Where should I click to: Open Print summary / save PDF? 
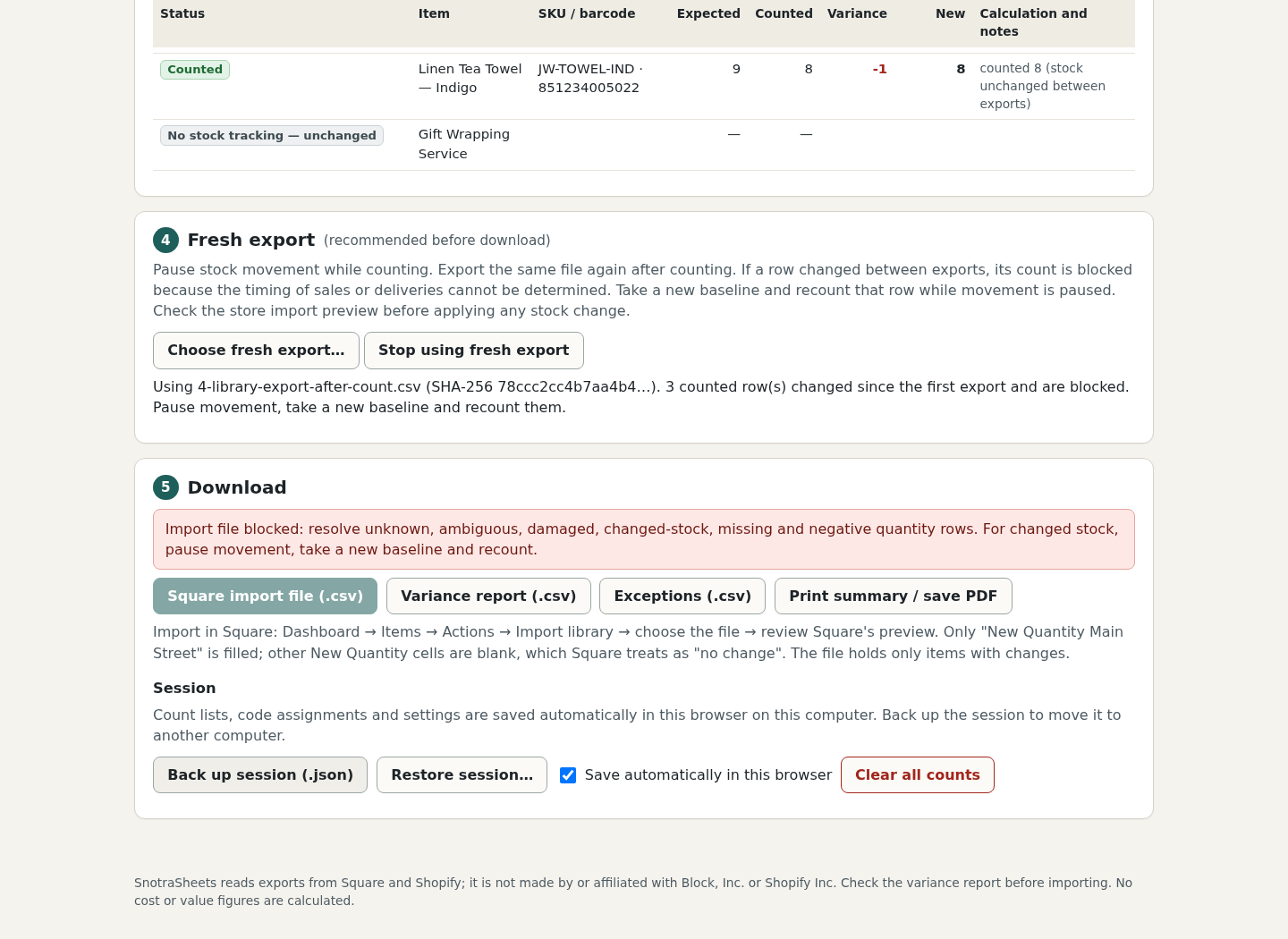[x=894, y=596]
